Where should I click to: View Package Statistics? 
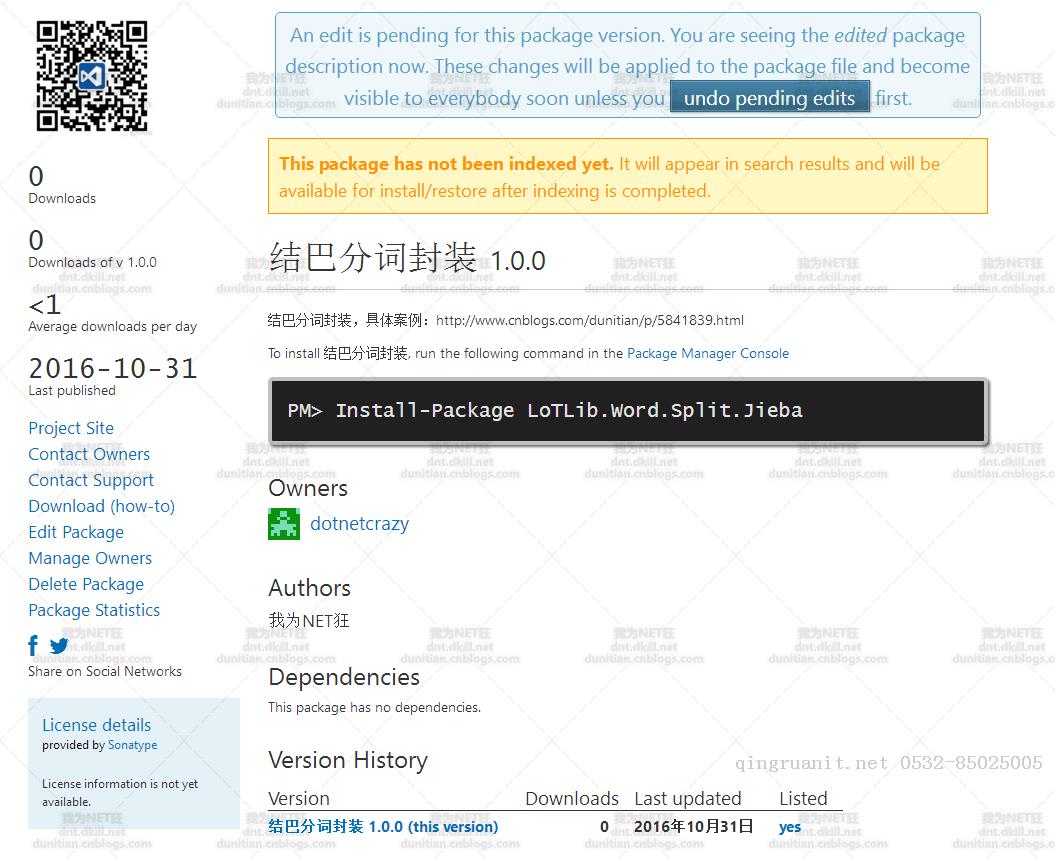pyautogui.click(x=94, y=610)
